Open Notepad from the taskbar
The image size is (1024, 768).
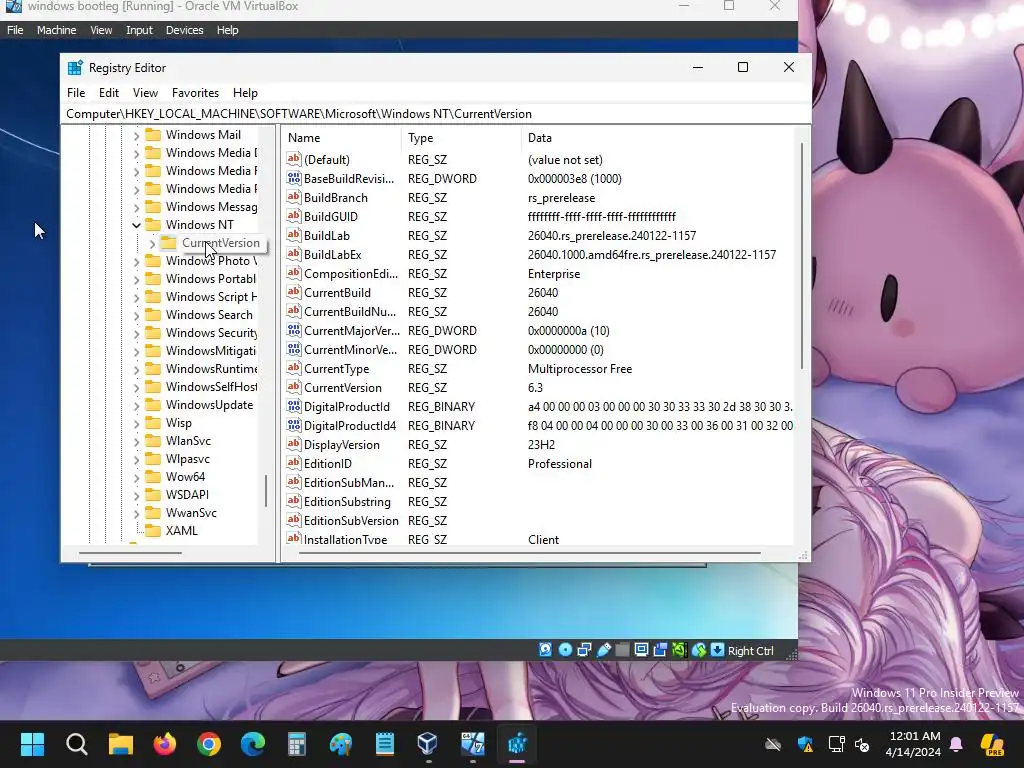(x=385, y=744)
